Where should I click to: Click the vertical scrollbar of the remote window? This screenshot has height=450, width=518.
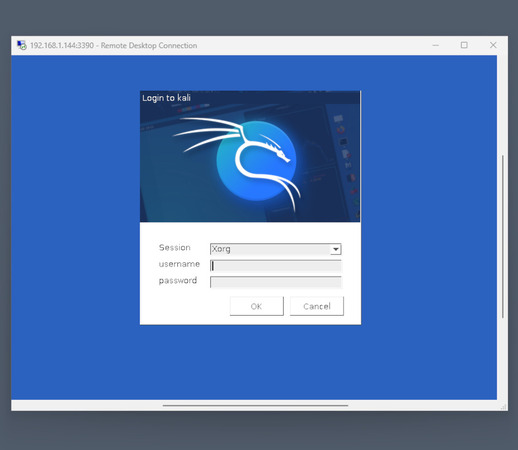coord(503,236)
